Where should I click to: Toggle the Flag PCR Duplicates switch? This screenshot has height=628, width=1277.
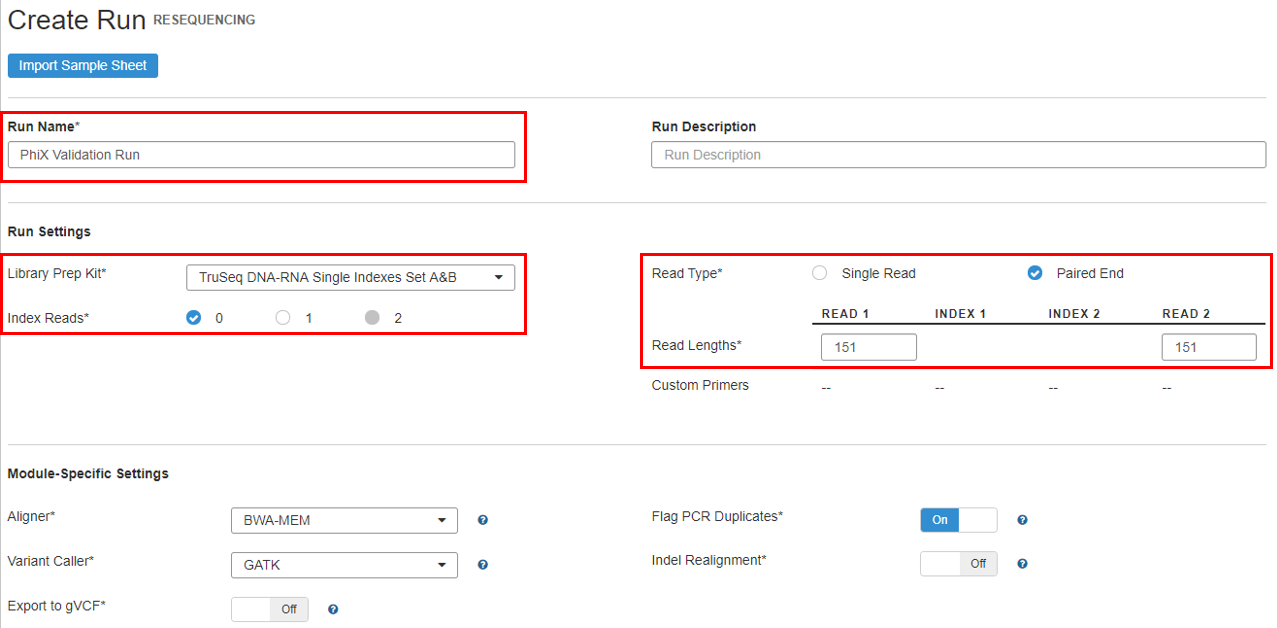point(958,520)
